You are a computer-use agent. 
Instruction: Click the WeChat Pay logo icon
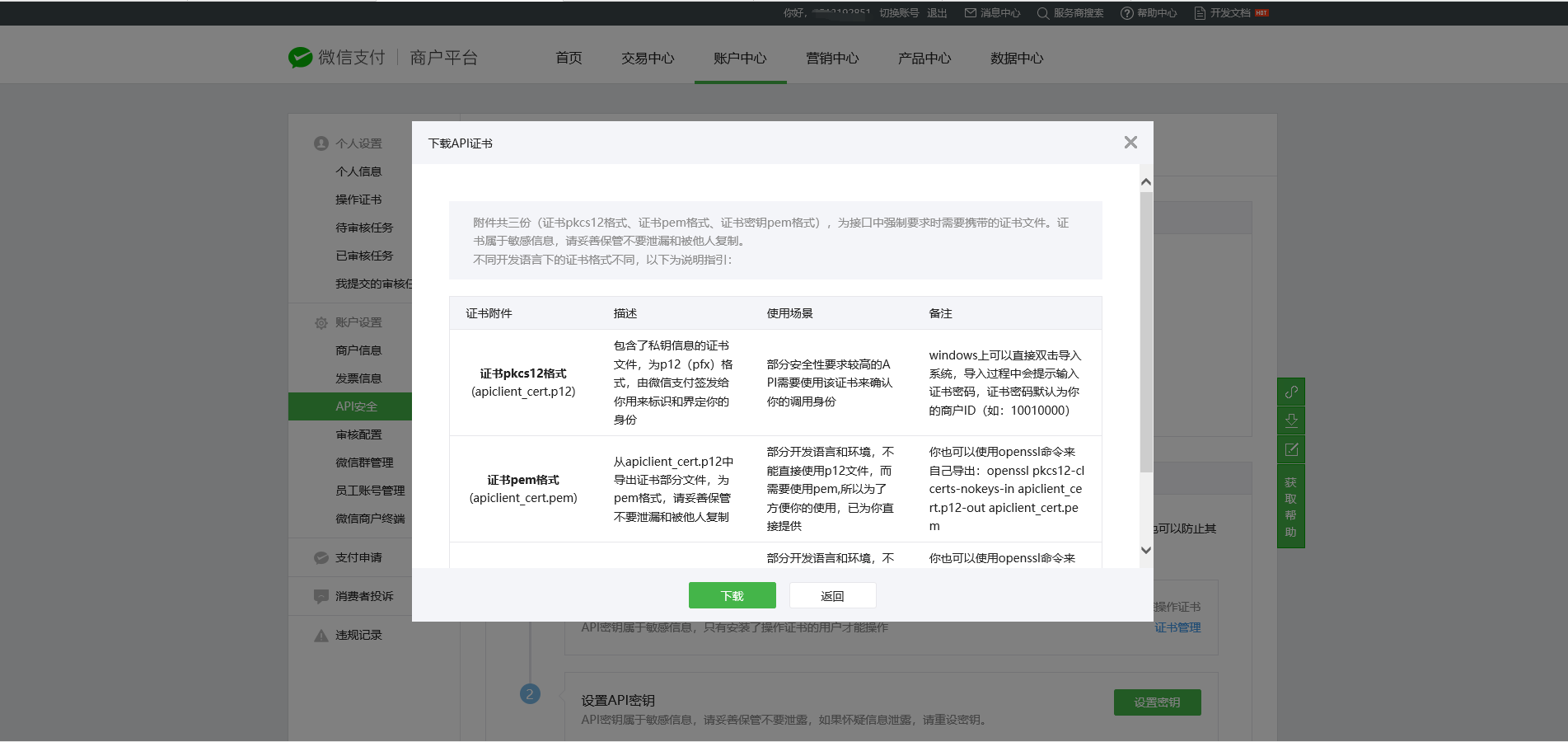click(300, 58)
